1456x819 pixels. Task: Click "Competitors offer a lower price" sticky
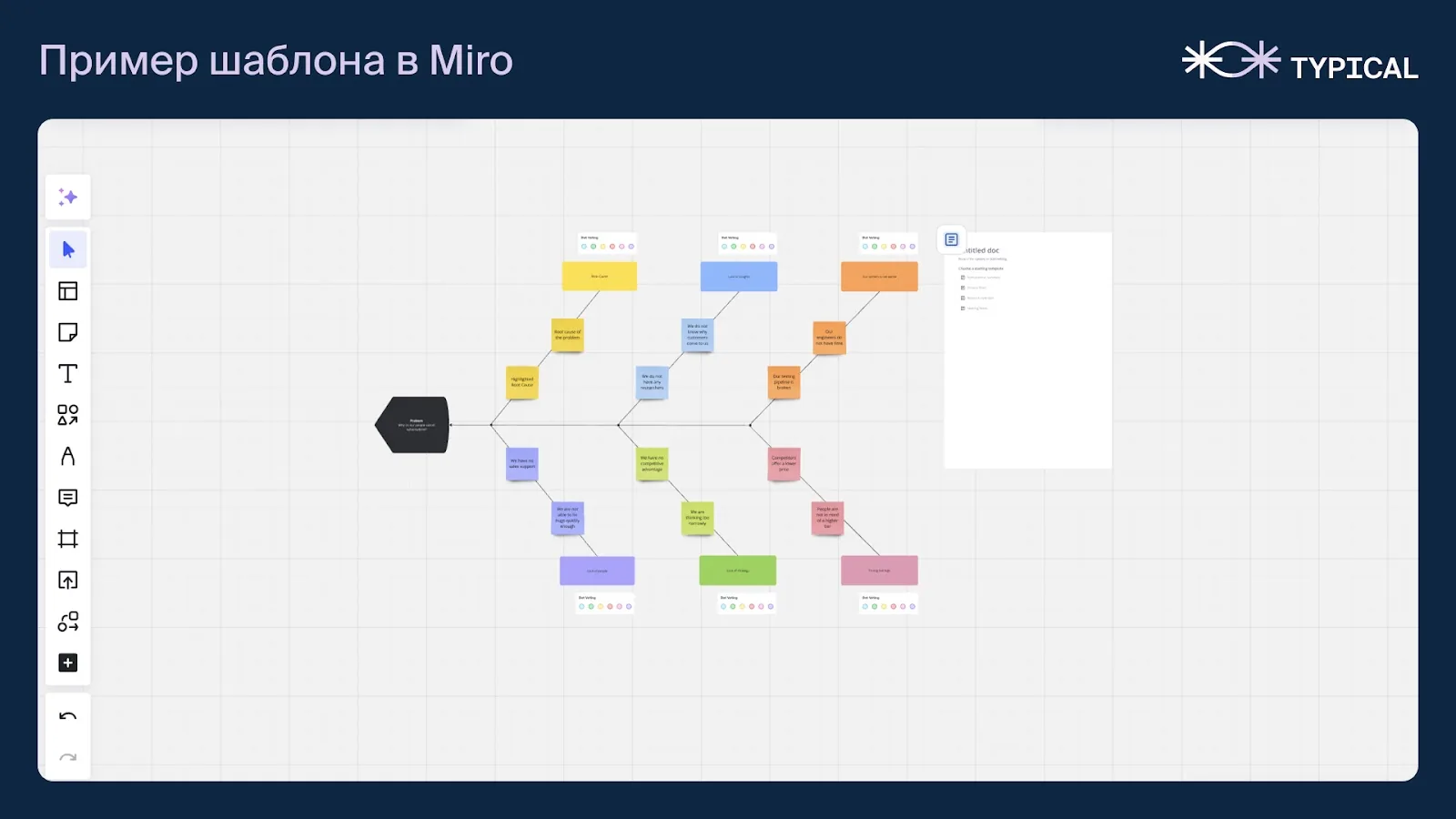(784, 463)
